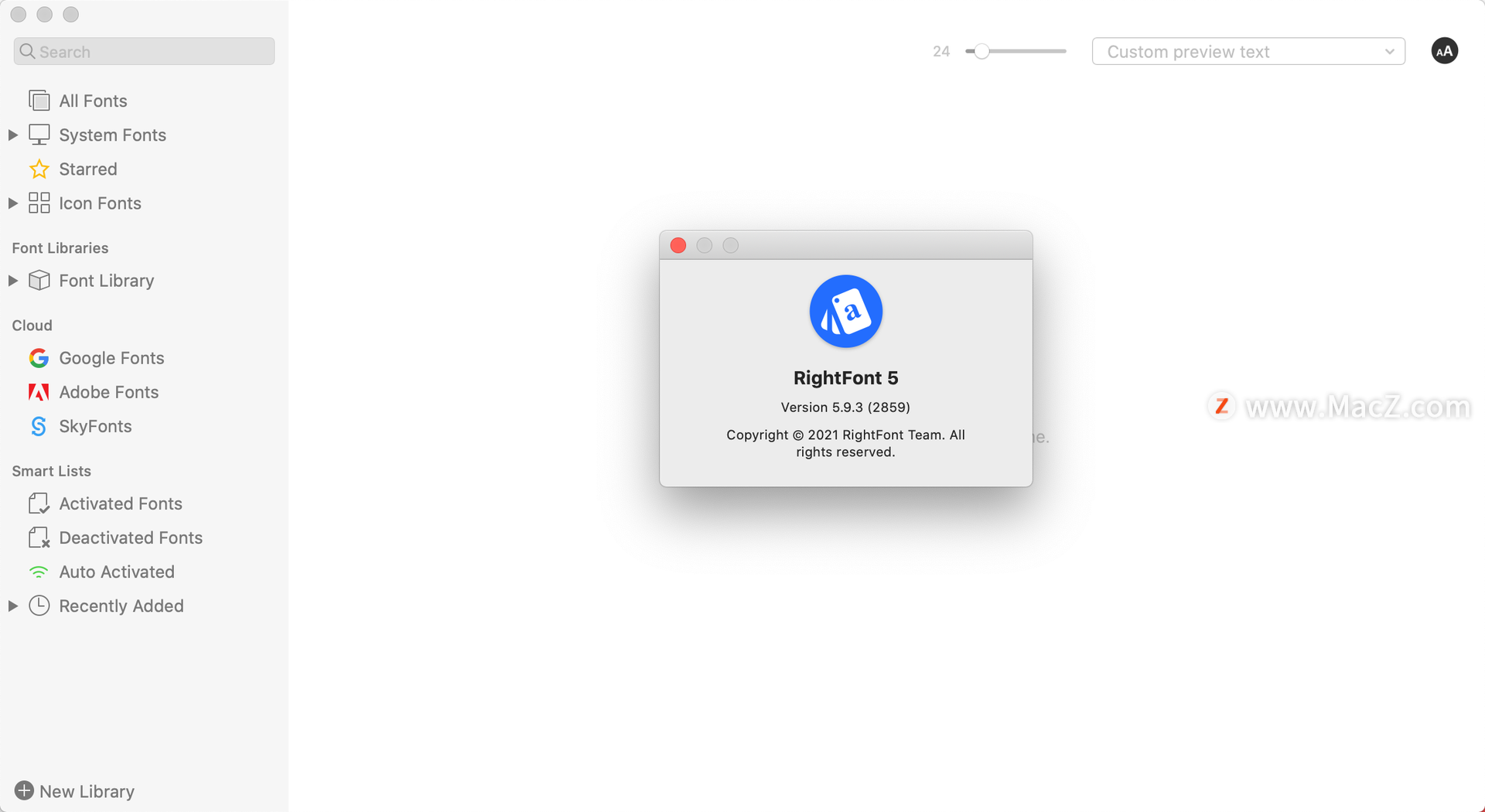Click the Cloud section header
The image size is (1485, 812).
click(x=32, y=325)
